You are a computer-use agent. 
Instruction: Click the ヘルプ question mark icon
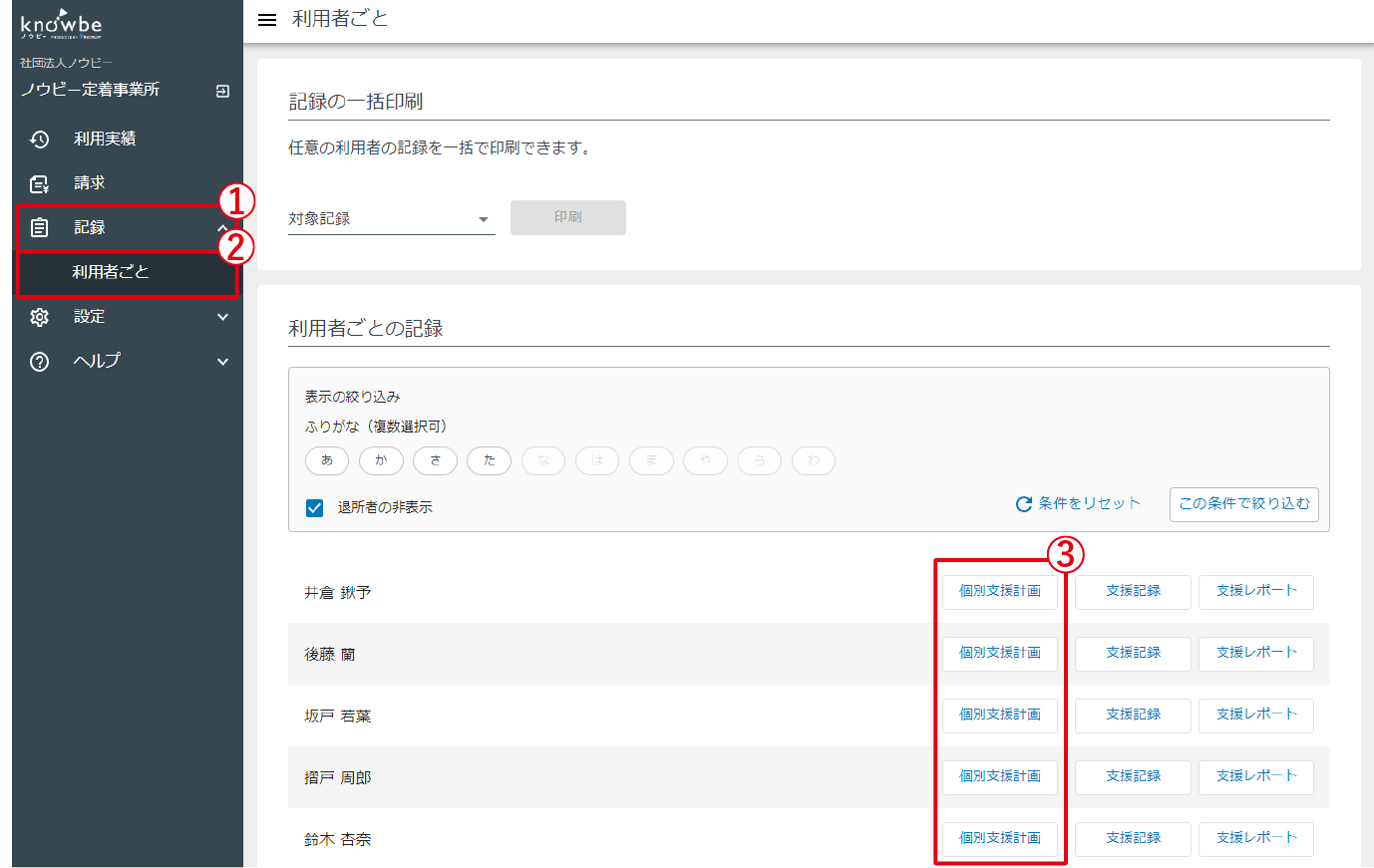[x=39, y=362]
